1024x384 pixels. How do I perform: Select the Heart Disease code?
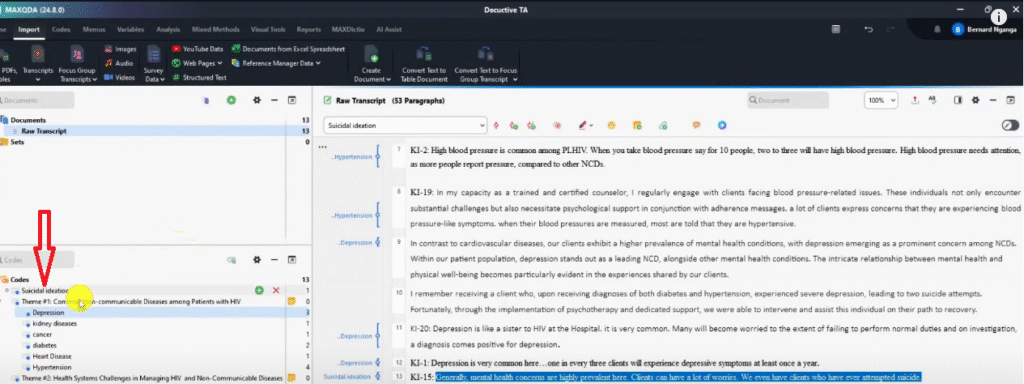(52, 357)
